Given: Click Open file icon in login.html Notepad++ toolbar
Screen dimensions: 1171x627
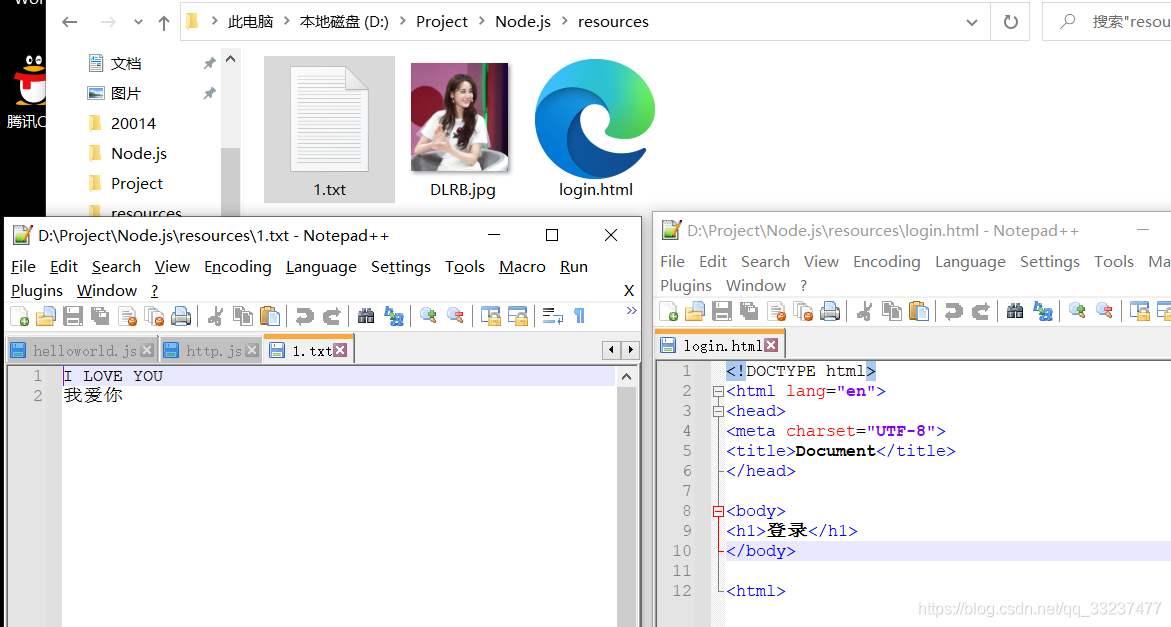Looking at the screenshot, I should pyautogui.click(x=695, y=311).
